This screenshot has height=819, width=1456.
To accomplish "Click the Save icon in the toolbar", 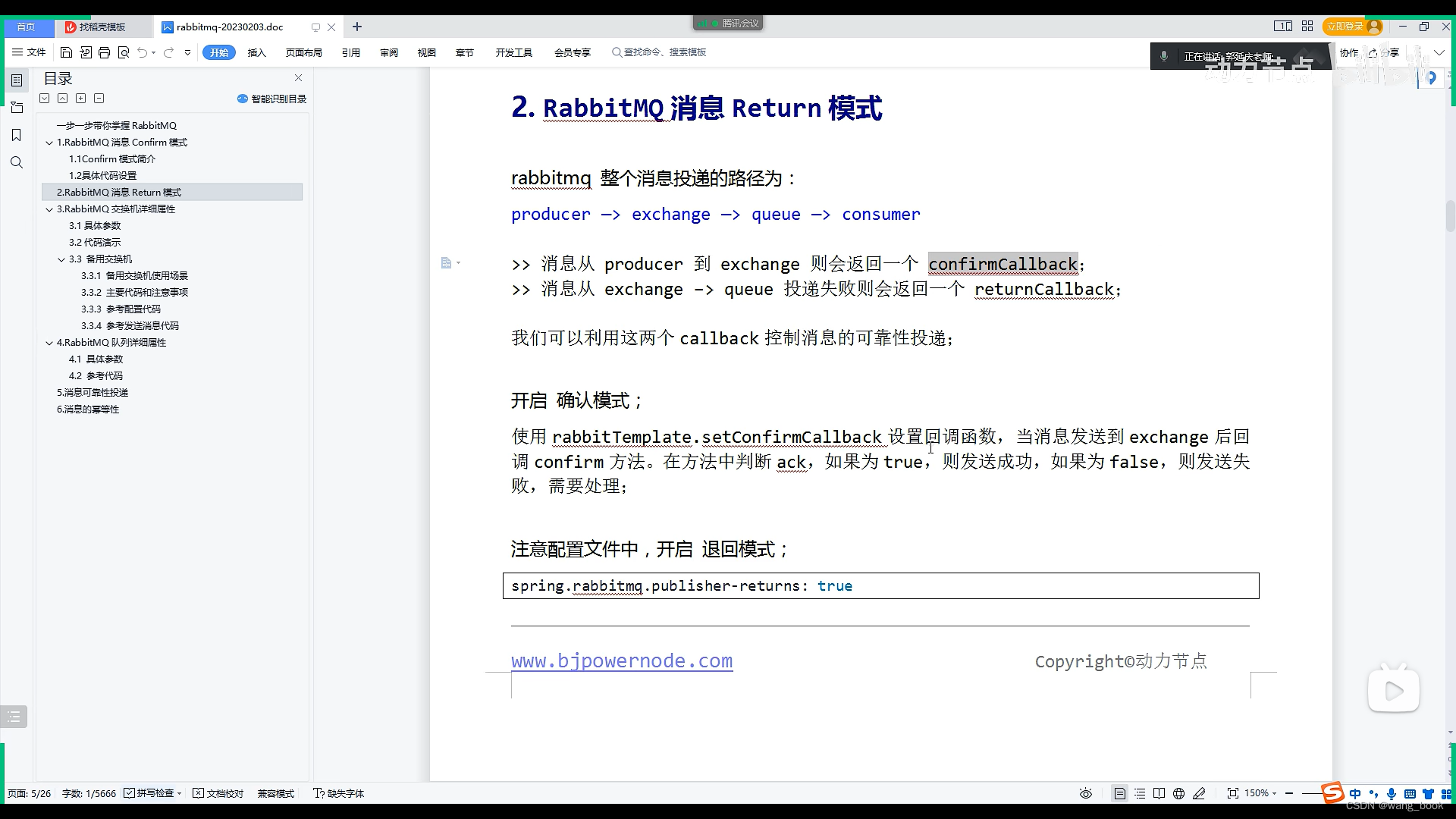I will [x=67, y=52].
